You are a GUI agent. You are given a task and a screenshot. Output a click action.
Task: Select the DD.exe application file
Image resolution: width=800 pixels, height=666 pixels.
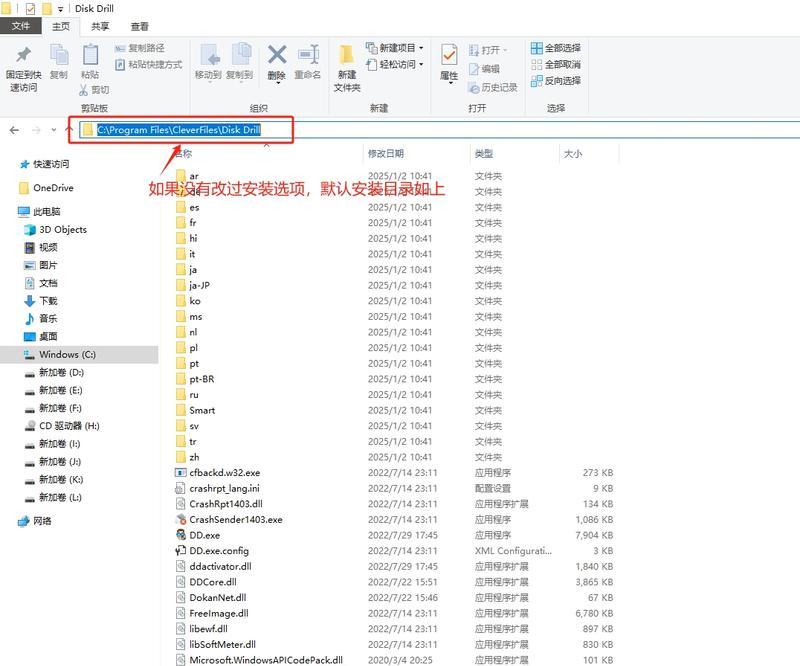(x=198, y=535)
